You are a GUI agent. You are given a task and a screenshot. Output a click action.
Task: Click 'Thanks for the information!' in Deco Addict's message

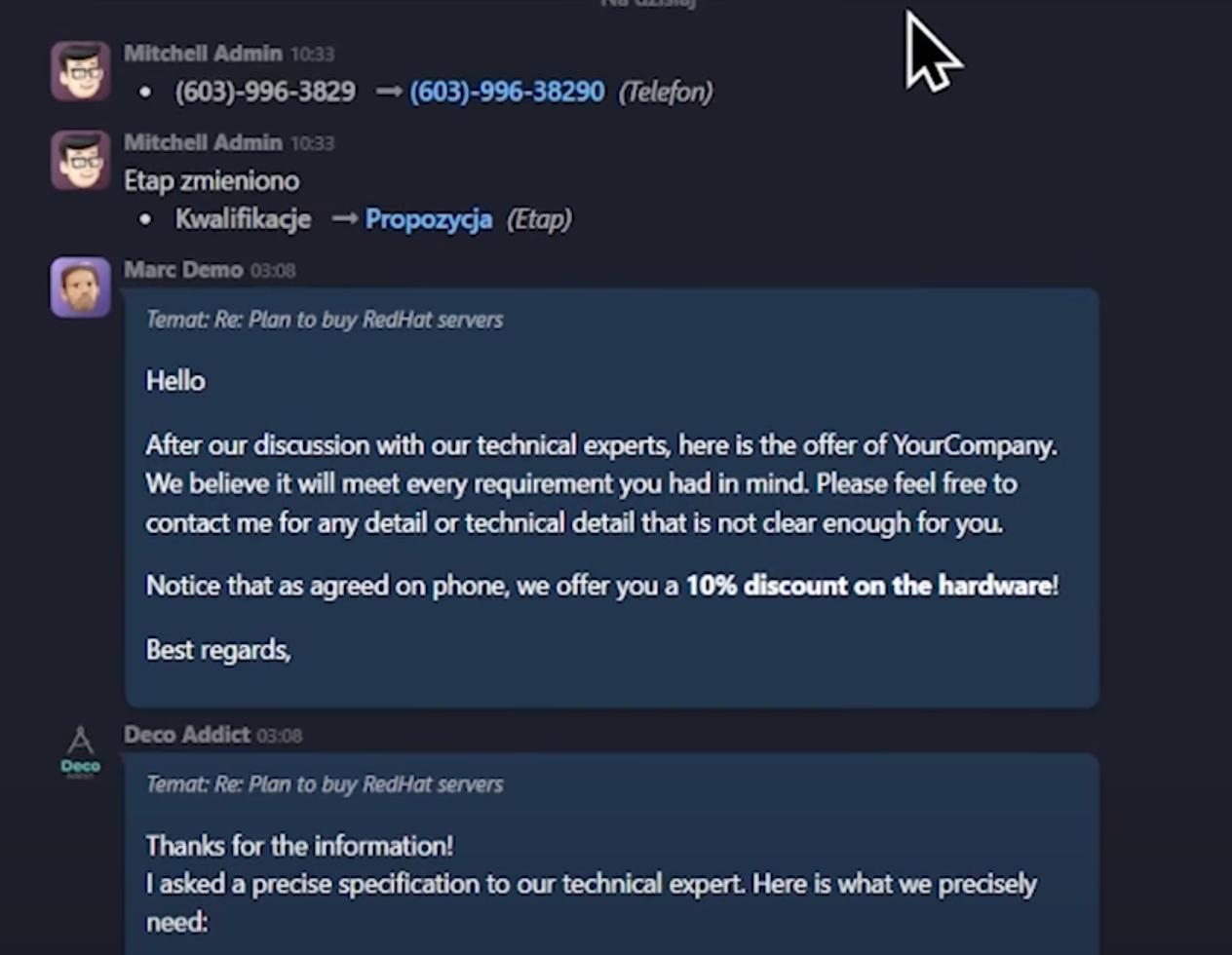click(299, 845)
